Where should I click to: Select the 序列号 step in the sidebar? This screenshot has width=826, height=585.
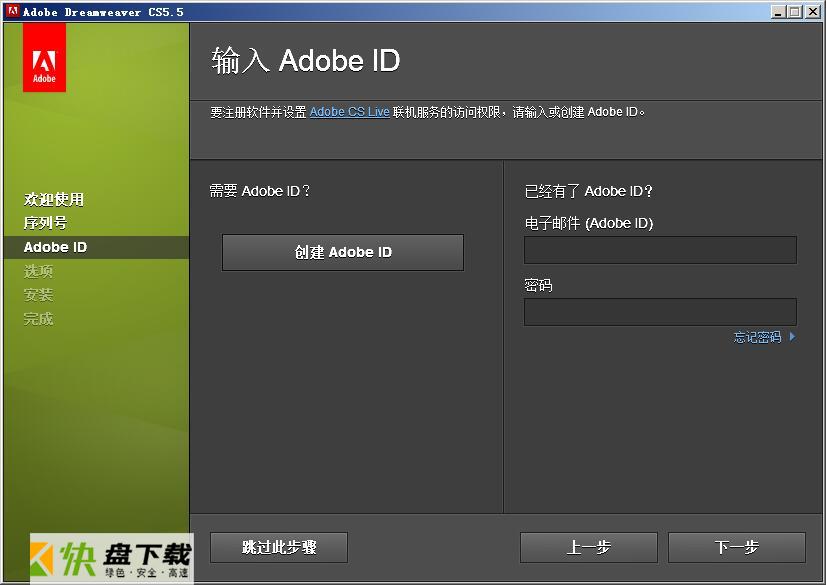pyautogui.click(x=45, y=223)
